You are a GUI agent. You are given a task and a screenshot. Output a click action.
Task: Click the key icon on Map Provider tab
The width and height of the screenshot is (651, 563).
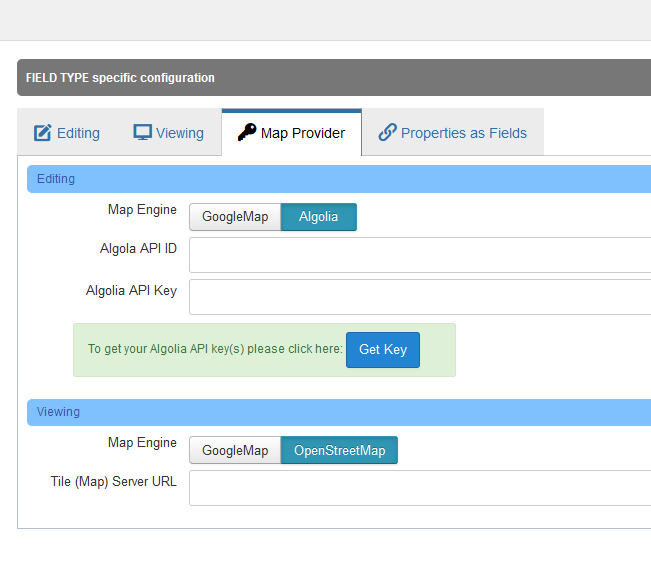tap(247, 132)
